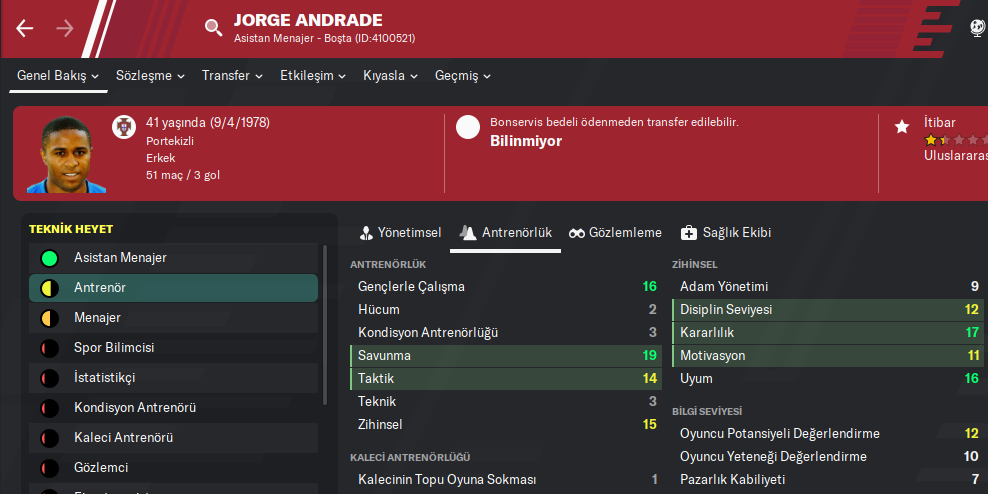Open the Geçmiş menu
Image resolution: width=988 pixels, height=494 pixels.
[x=463, y=76]
